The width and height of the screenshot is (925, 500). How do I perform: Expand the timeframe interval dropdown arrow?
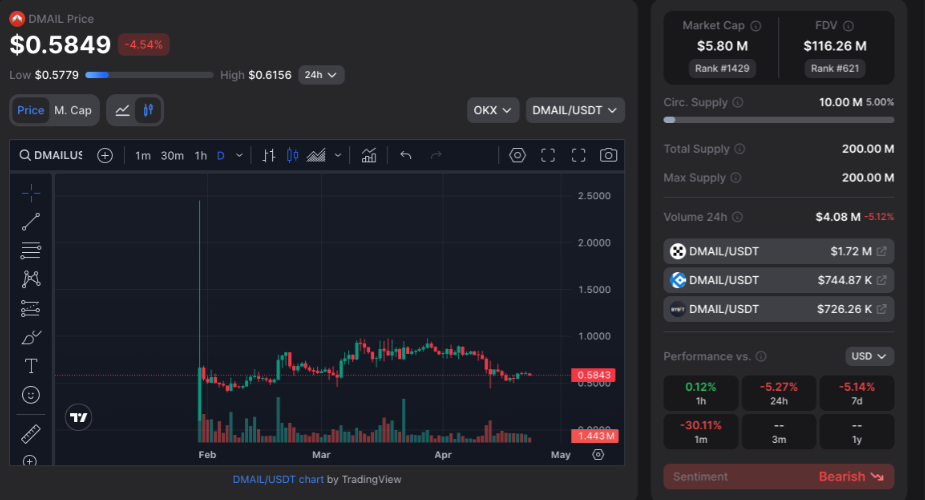(x=239, y=156)
